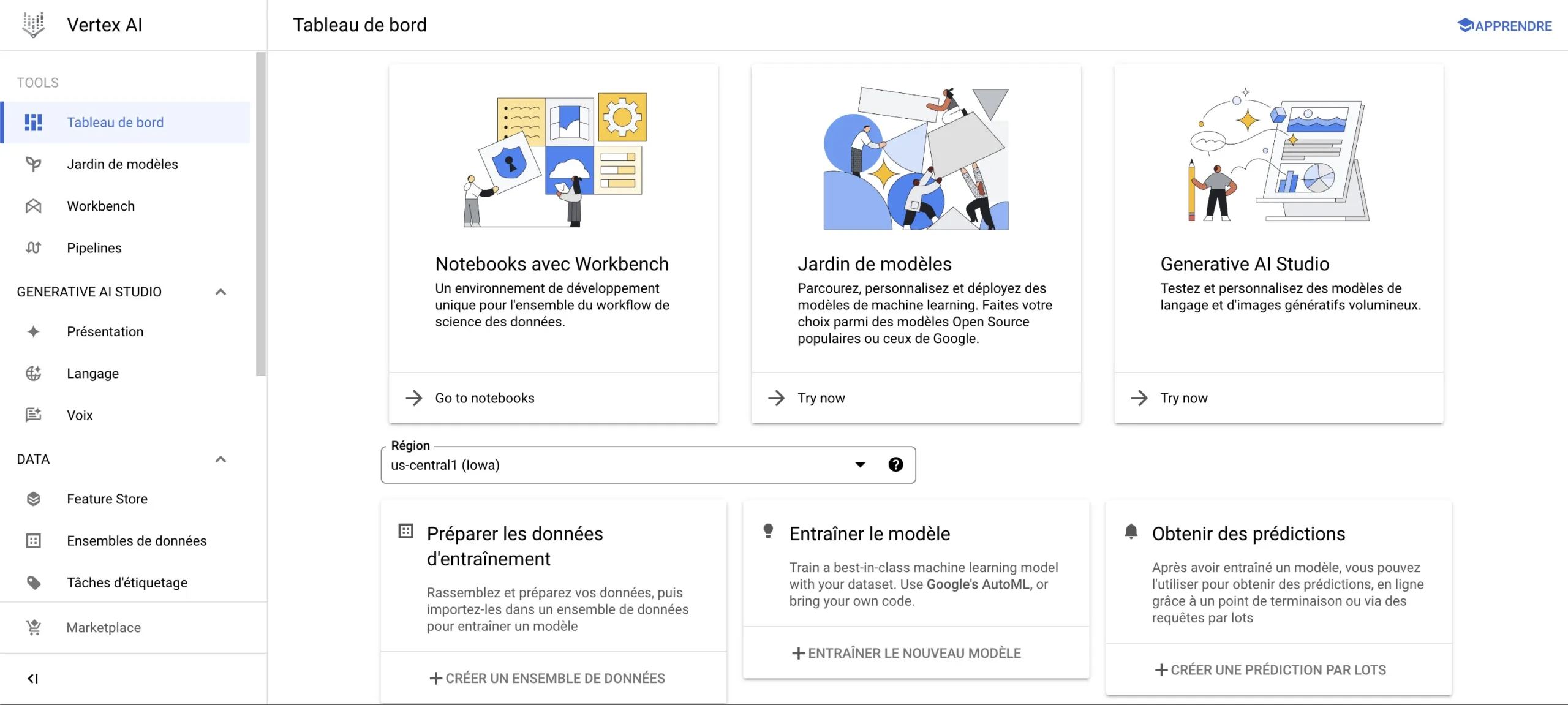The height and width of the screenshot is (705, 1568).
Task: Click the Présentation menu item
Action: click(x=104, y=332)
